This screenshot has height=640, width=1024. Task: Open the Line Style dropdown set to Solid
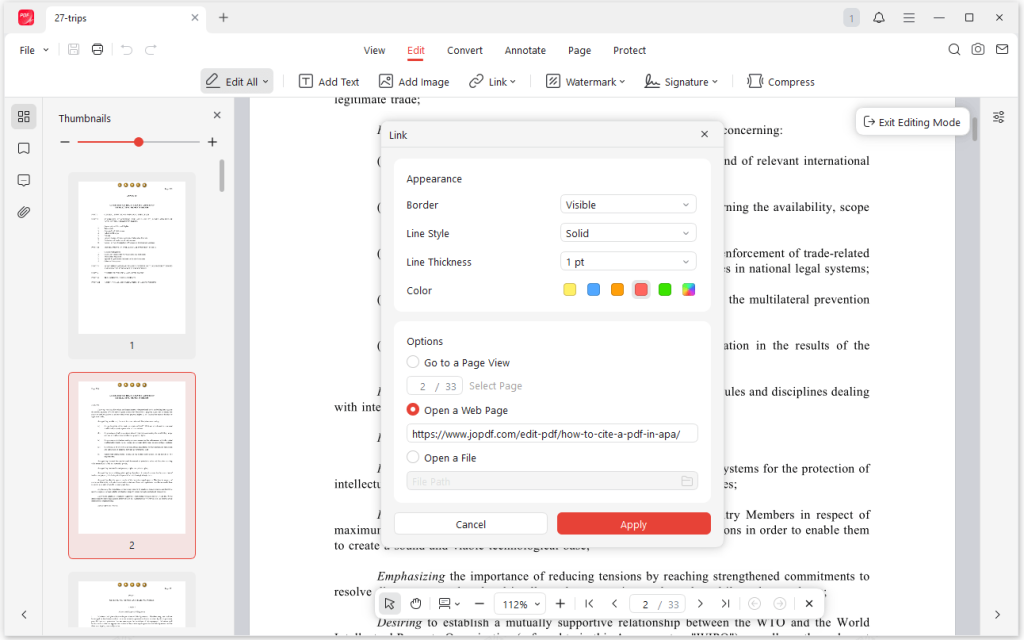(x=628, y=233)
